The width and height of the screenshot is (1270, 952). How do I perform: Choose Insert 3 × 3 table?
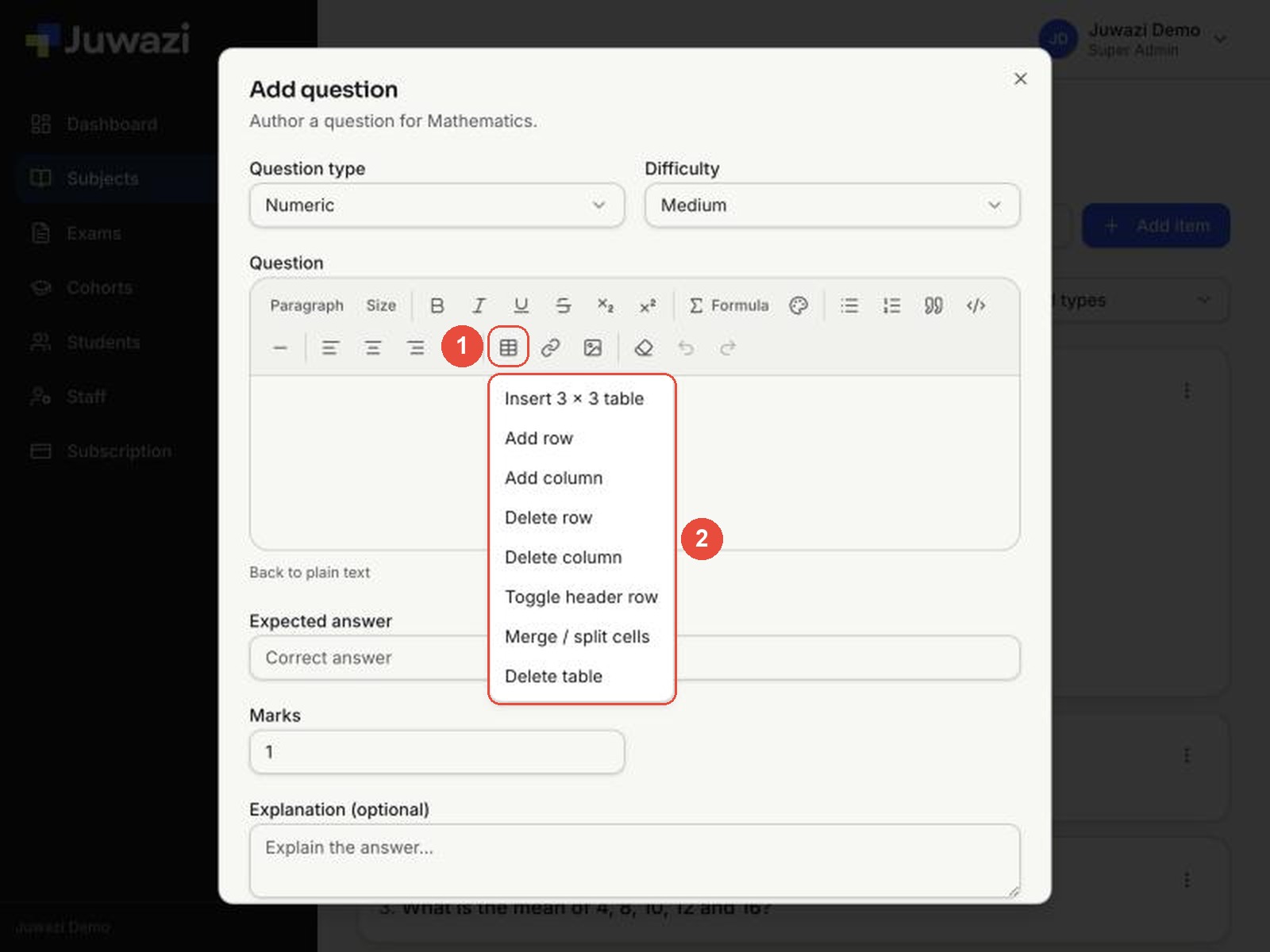click(x=581, y=399)
